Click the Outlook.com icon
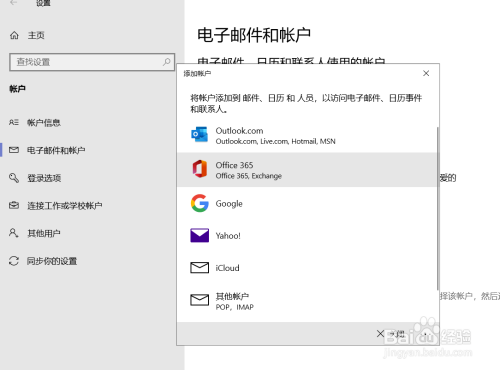 (x=199, y=134)
